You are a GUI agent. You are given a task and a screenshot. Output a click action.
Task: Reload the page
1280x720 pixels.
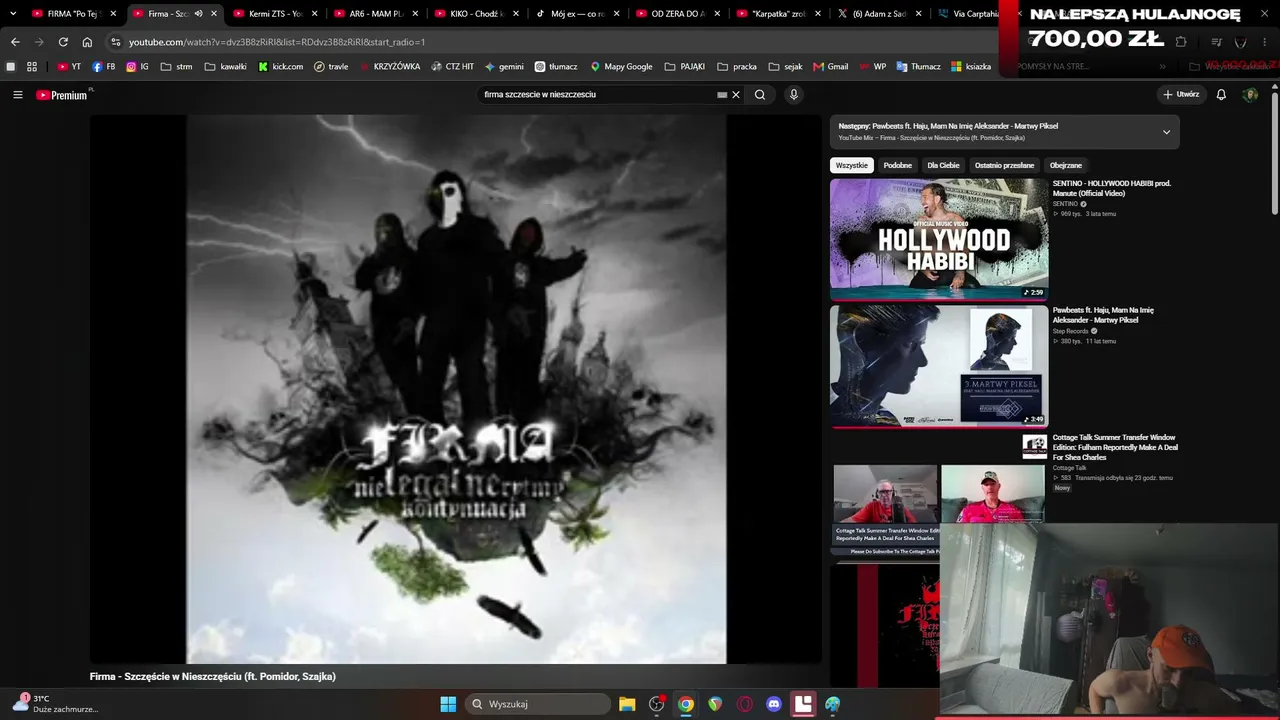(63, 42)
